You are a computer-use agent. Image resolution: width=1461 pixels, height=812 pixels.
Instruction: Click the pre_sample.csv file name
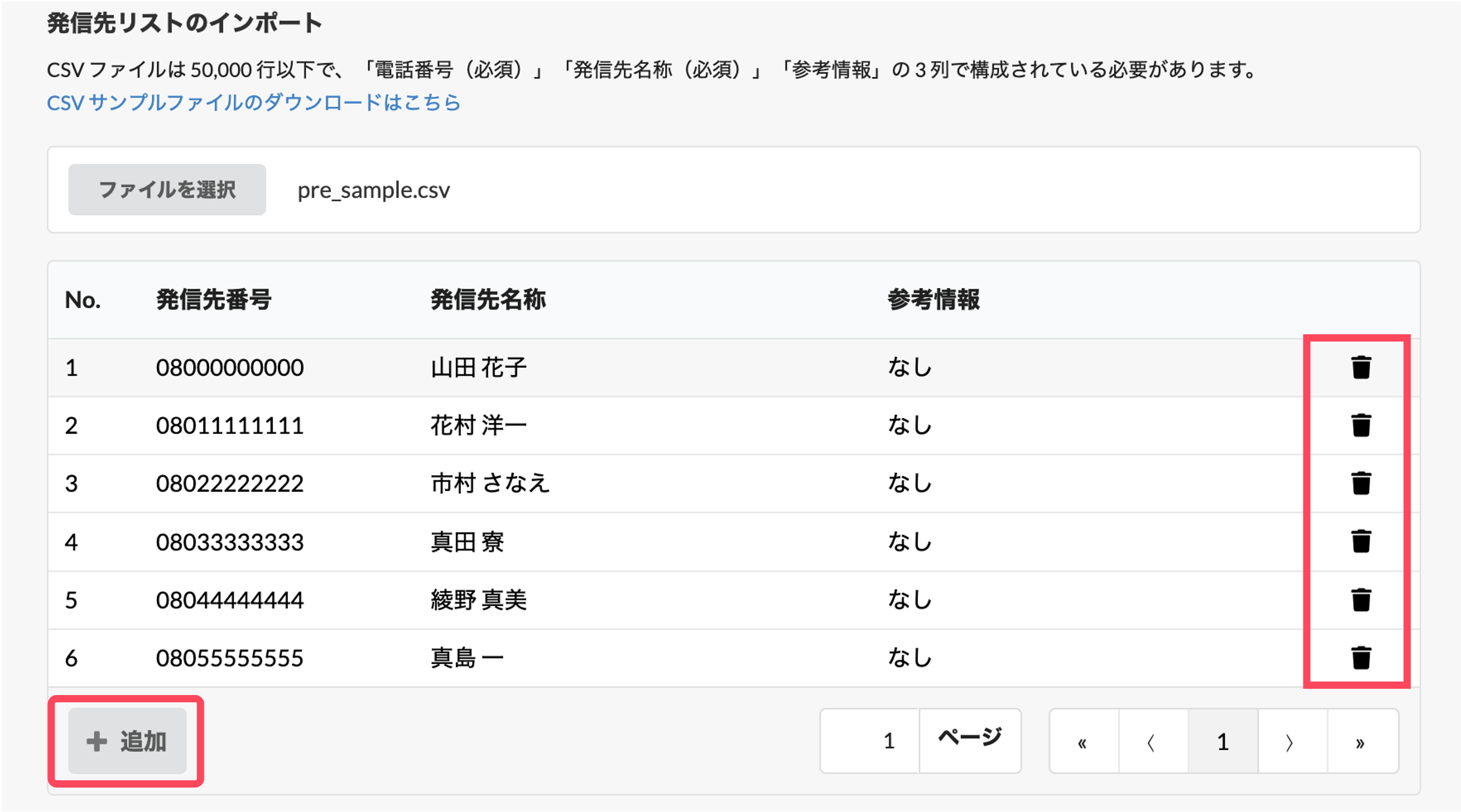pos(374,191)
